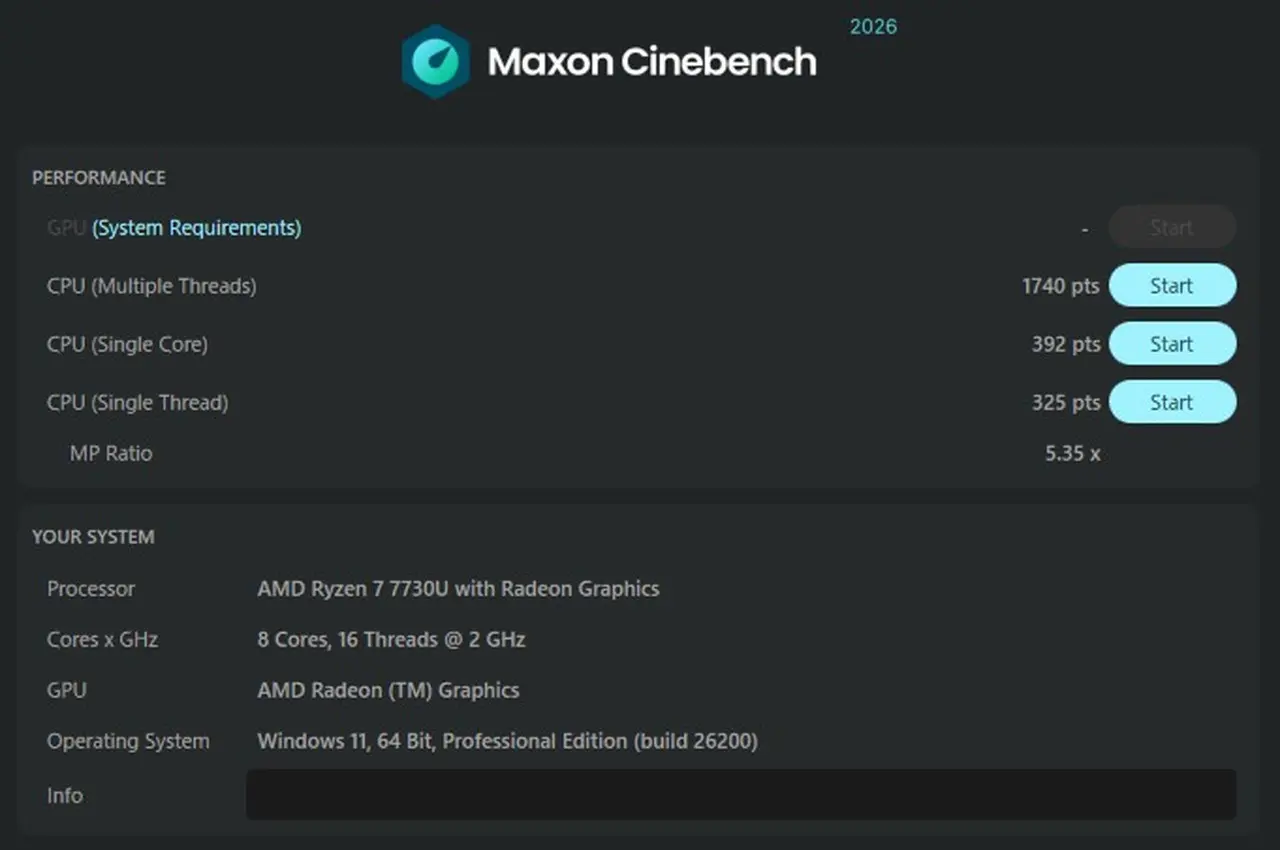This screenshot has height=850, width=1280.
Task: Click the greyed-out GPU Start button
Action: click(1172, 228)
